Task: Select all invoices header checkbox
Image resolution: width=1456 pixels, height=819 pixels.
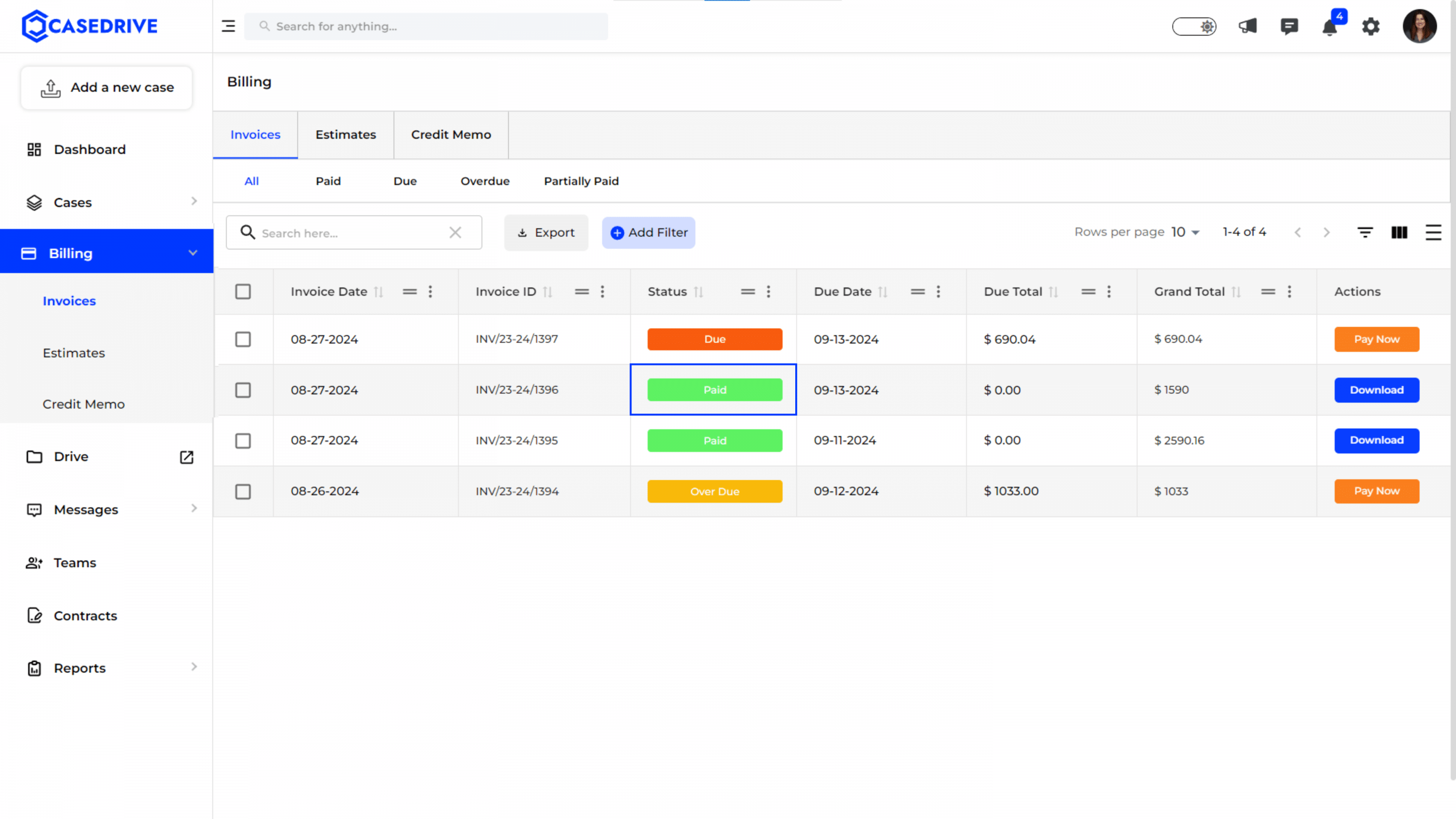Action: coord(243,292)
